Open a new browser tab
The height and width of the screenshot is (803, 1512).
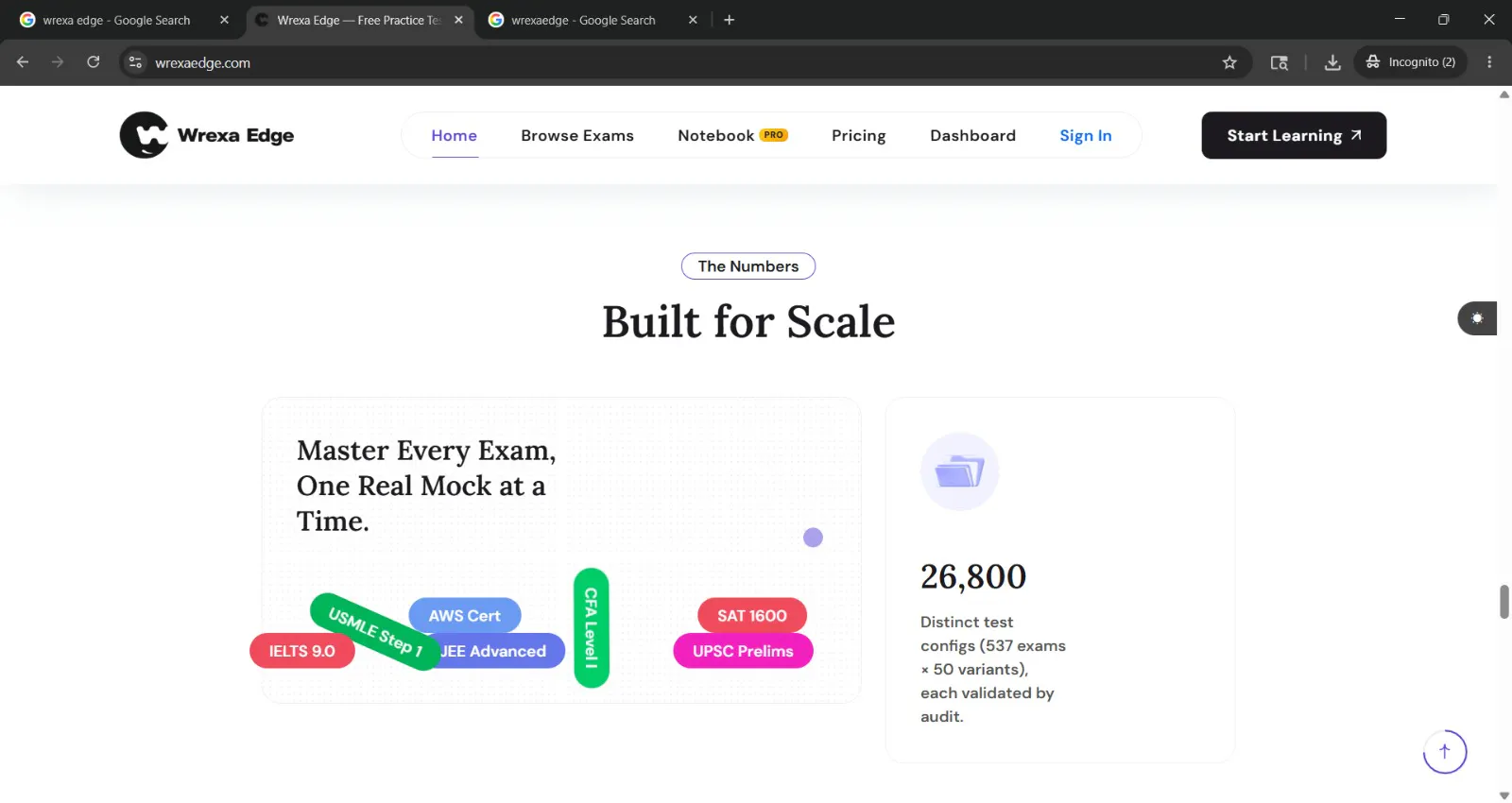point(729,20)
